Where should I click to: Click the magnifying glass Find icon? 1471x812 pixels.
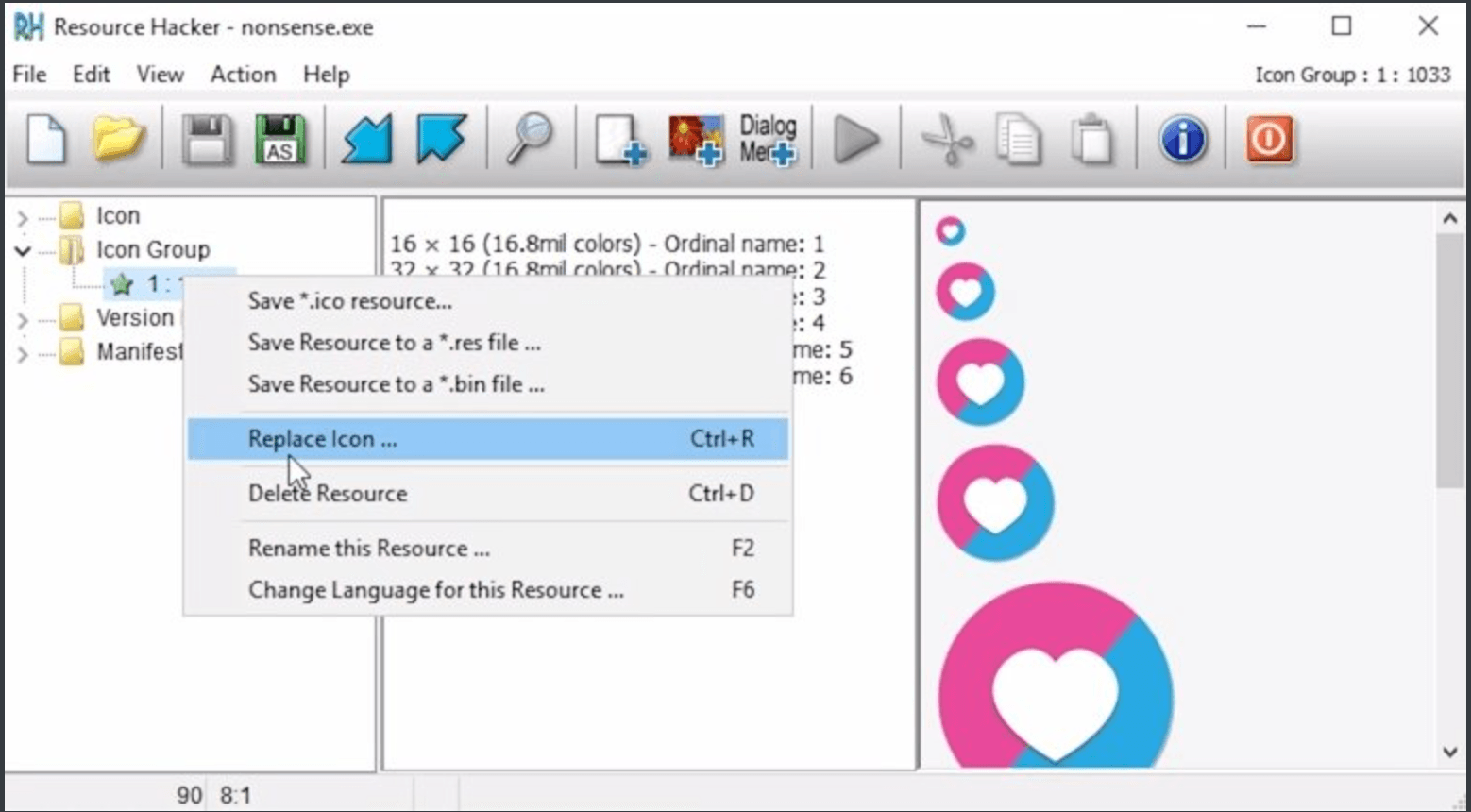(529, 140)
